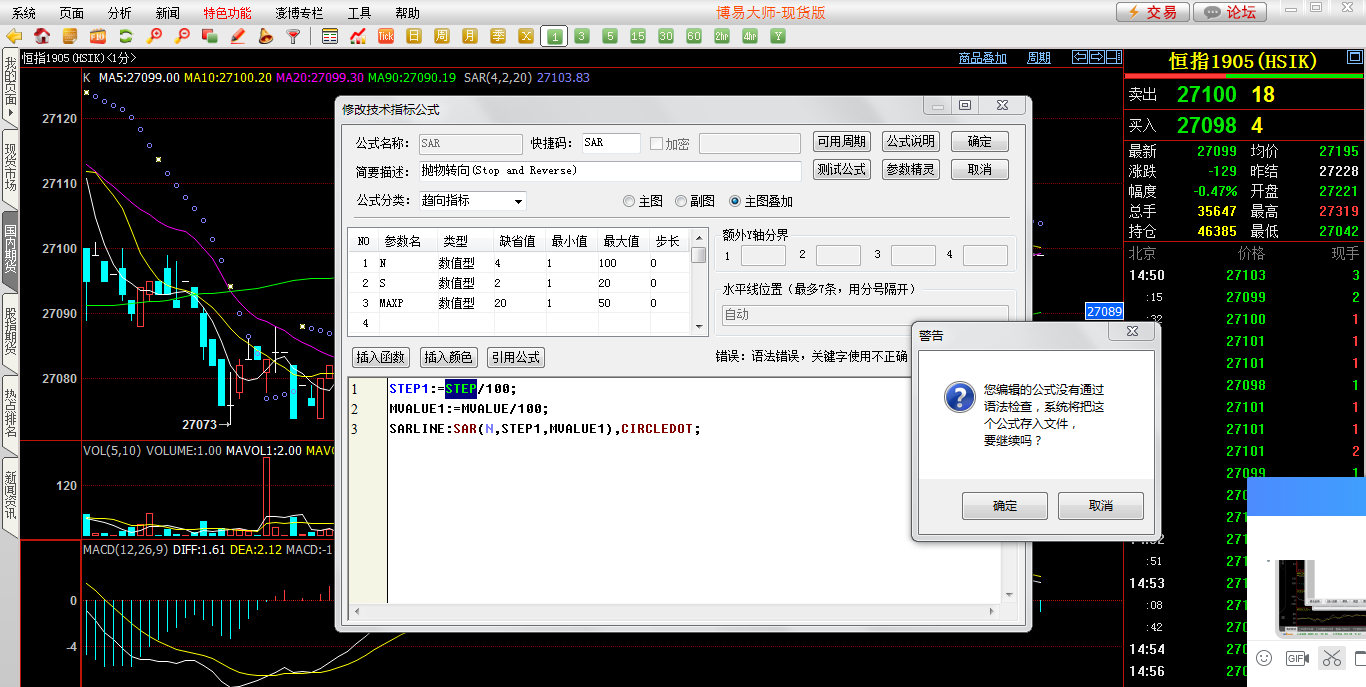Select the 主图 radio button
The width and height of the screenshot is (1366, 687).
[x=629, y=201]
